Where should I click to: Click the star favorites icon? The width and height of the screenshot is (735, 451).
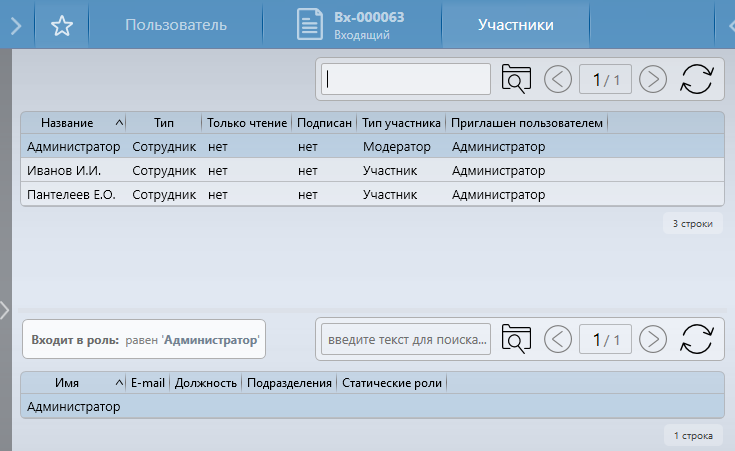(x=61, y=25)
